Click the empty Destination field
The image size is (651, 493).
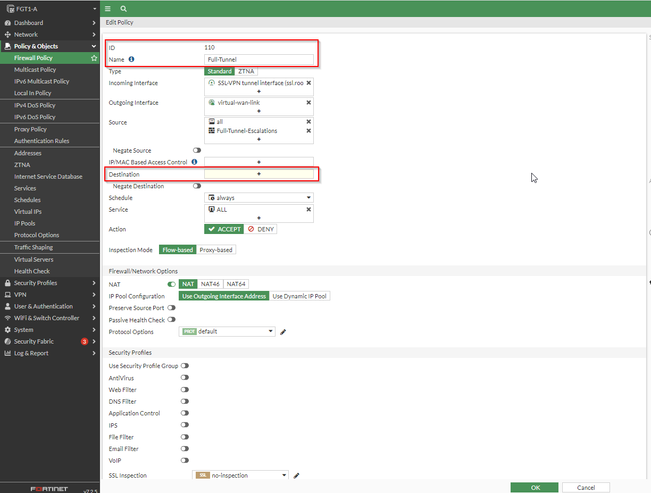pos(259,174)
